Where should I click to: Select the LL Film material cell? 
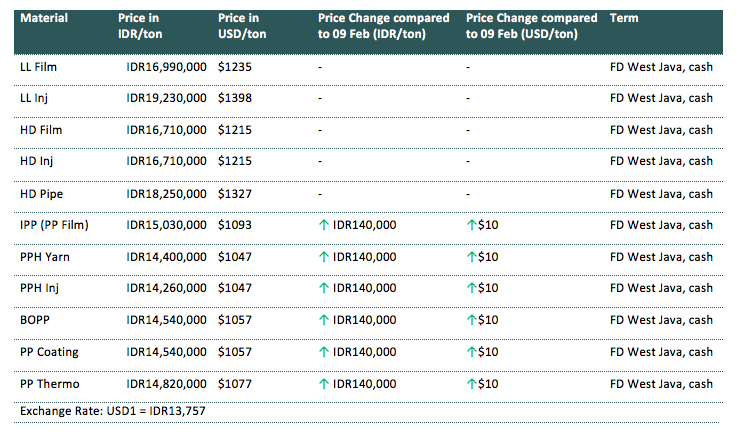tap(39, 66)
